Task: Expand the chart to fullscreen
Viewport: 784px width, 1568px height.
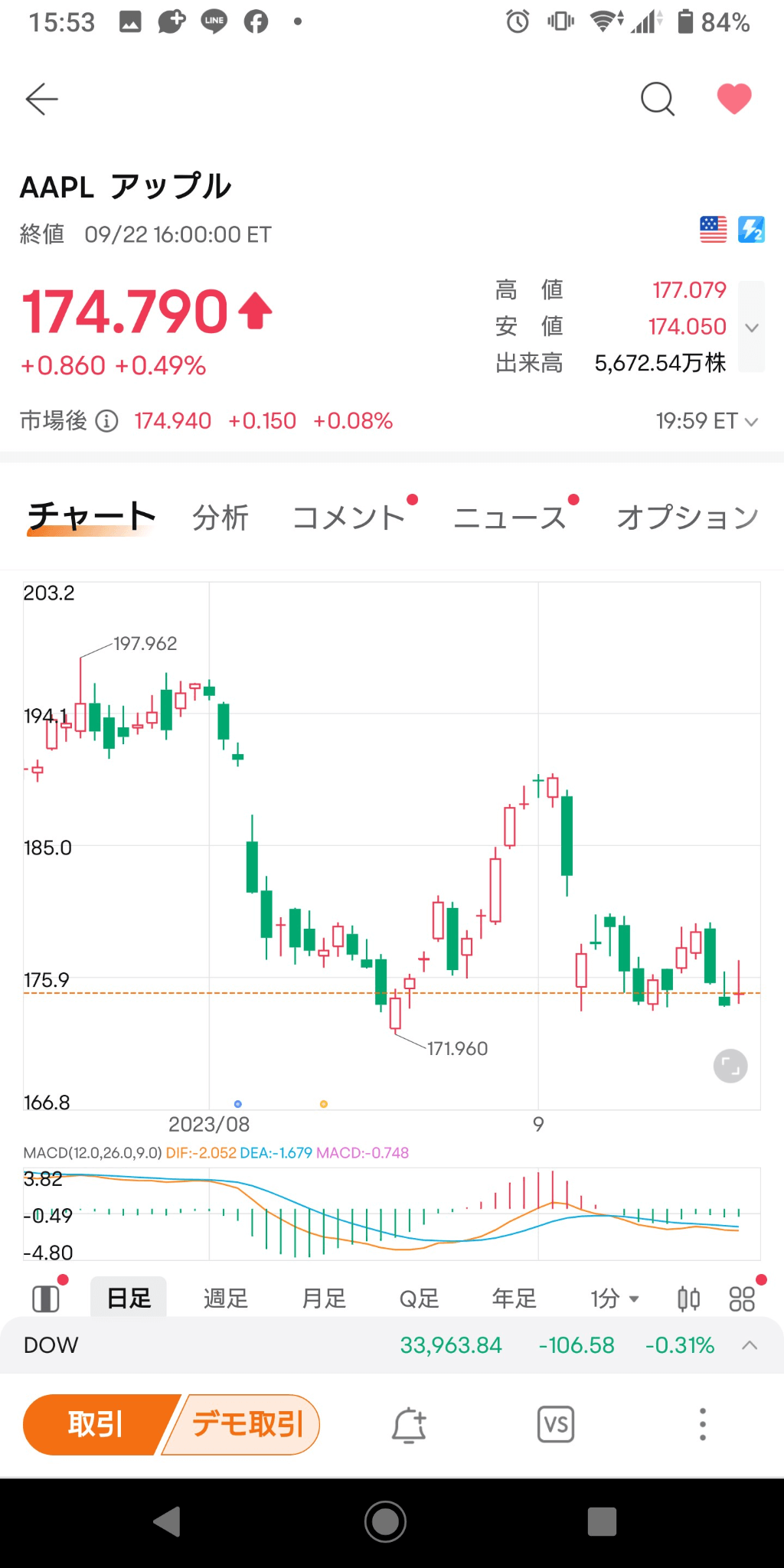Action: tap(730, 1066)
